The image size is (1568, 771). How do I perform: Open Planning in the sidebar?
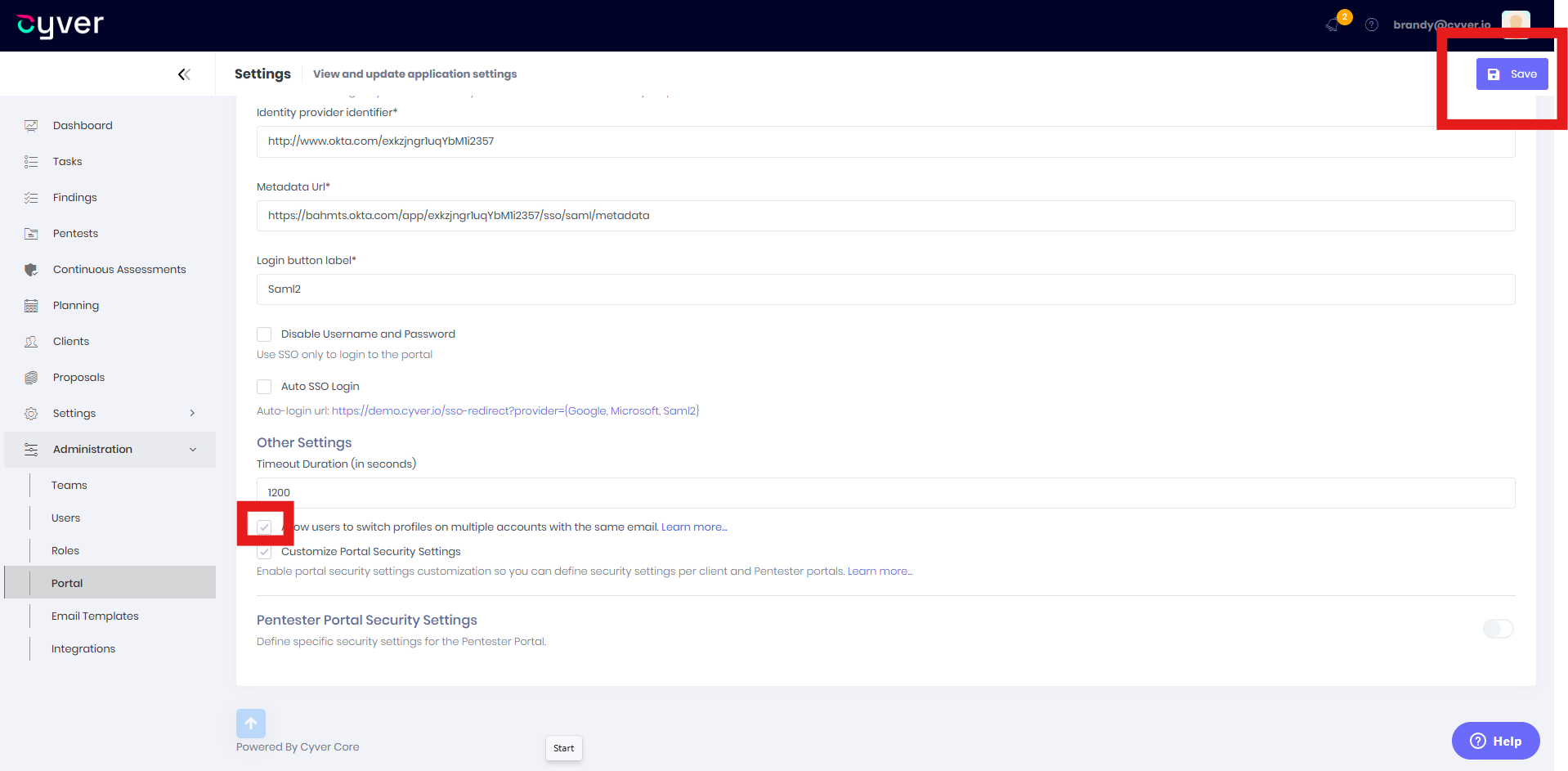coord(76,305)
